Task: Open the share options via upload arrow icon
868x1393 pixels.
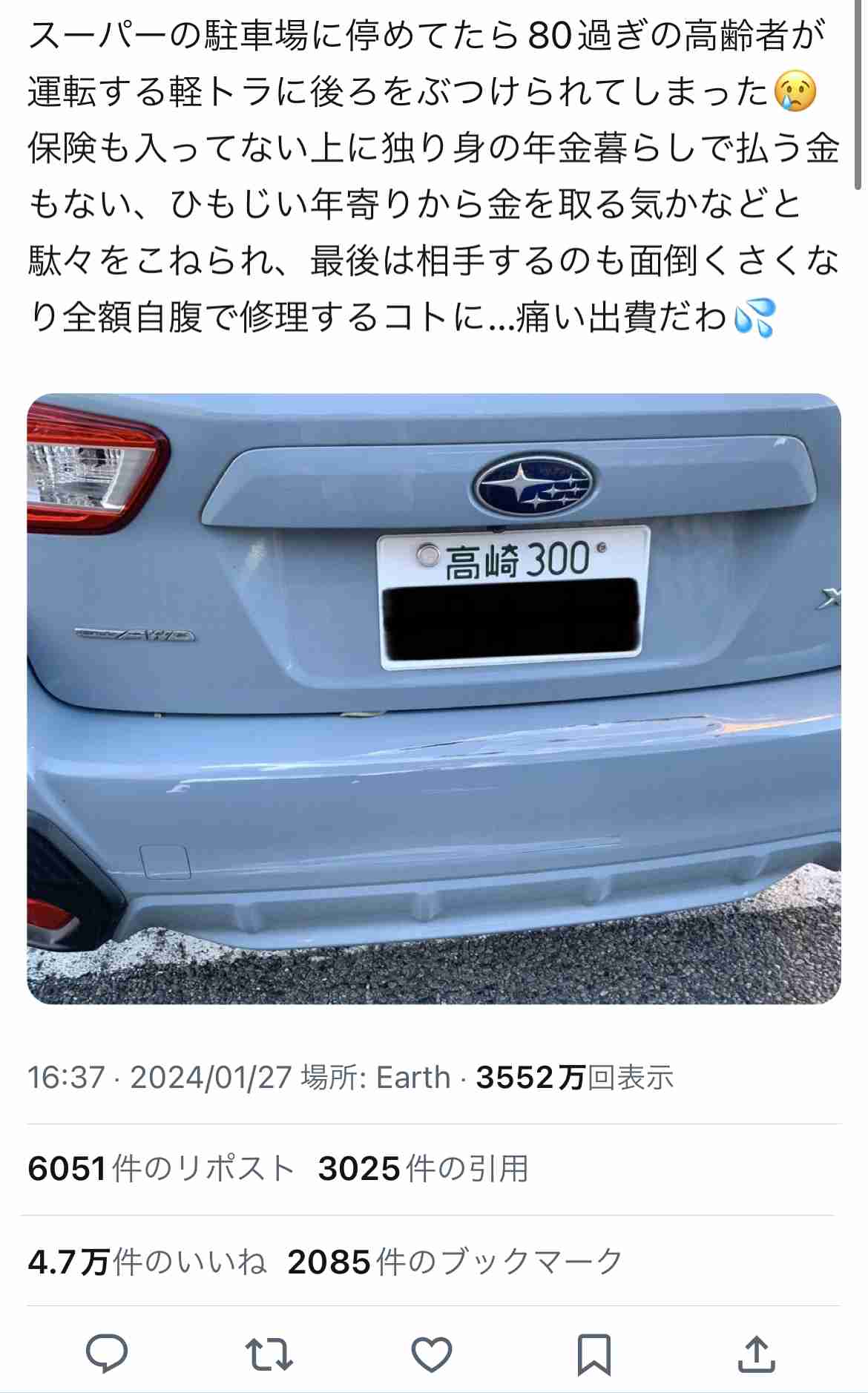Action: pos(756,1354)
